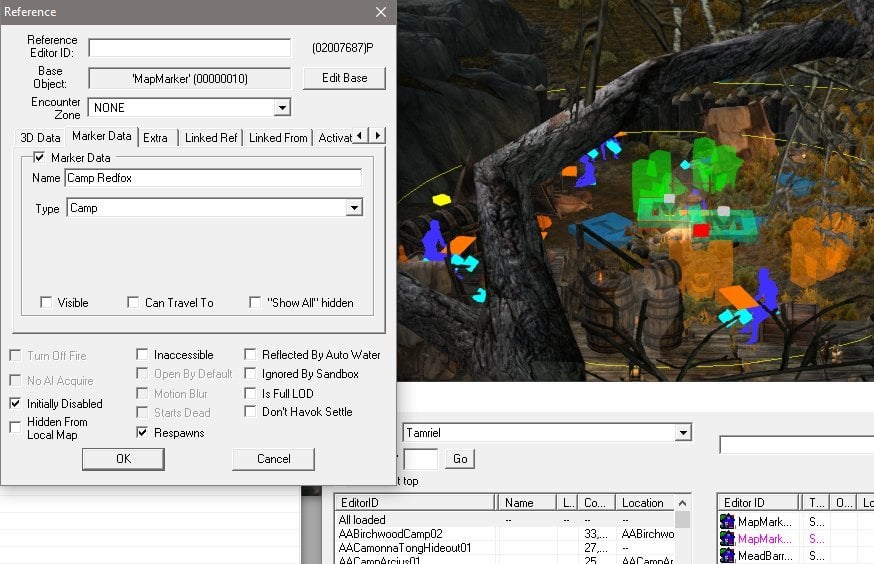The image size is (874, 564).
Task: Open the partially shown Activat tab
Action: (333, 138)
